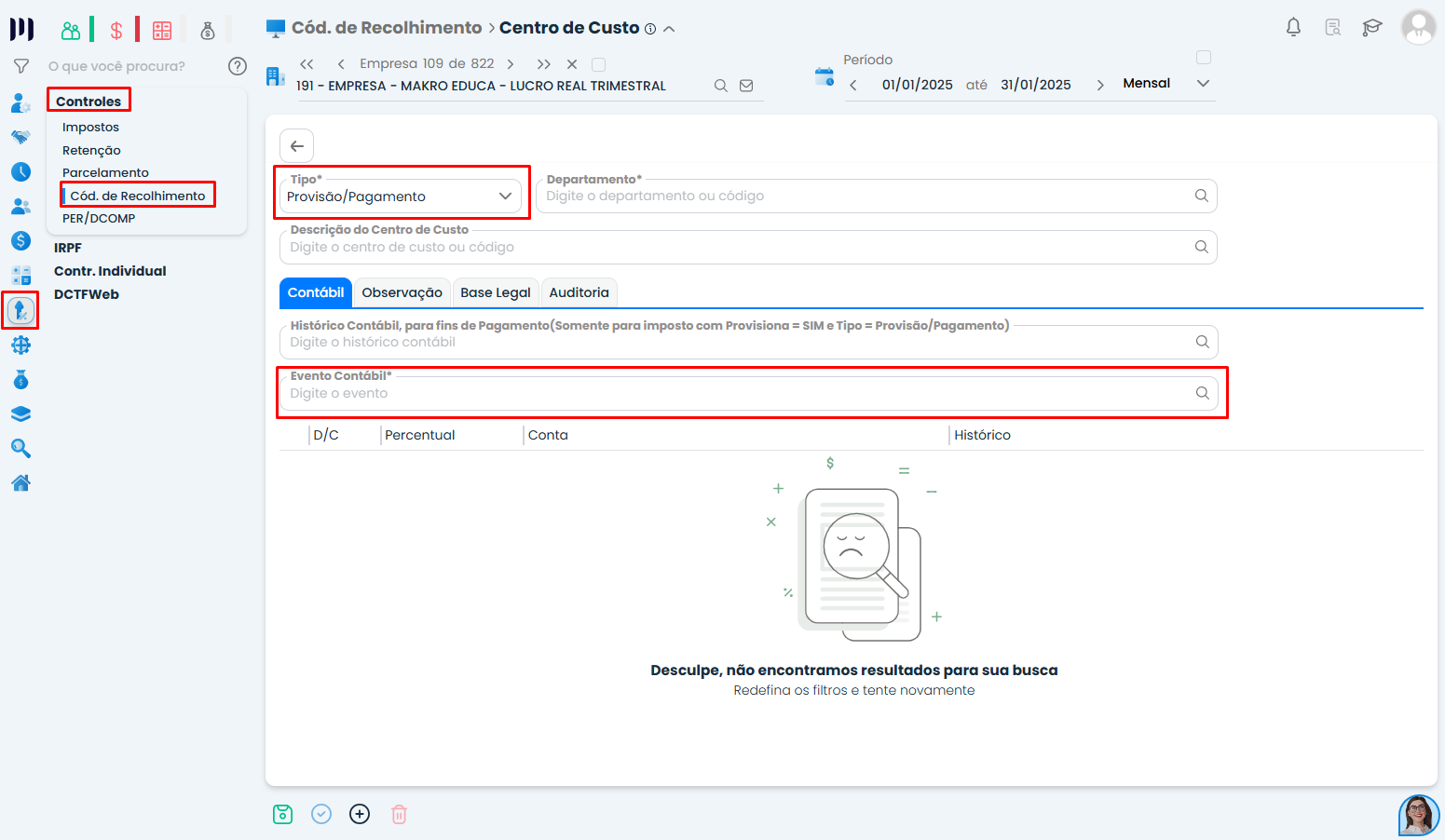Click the help question mark icon

tap(238, 66)
